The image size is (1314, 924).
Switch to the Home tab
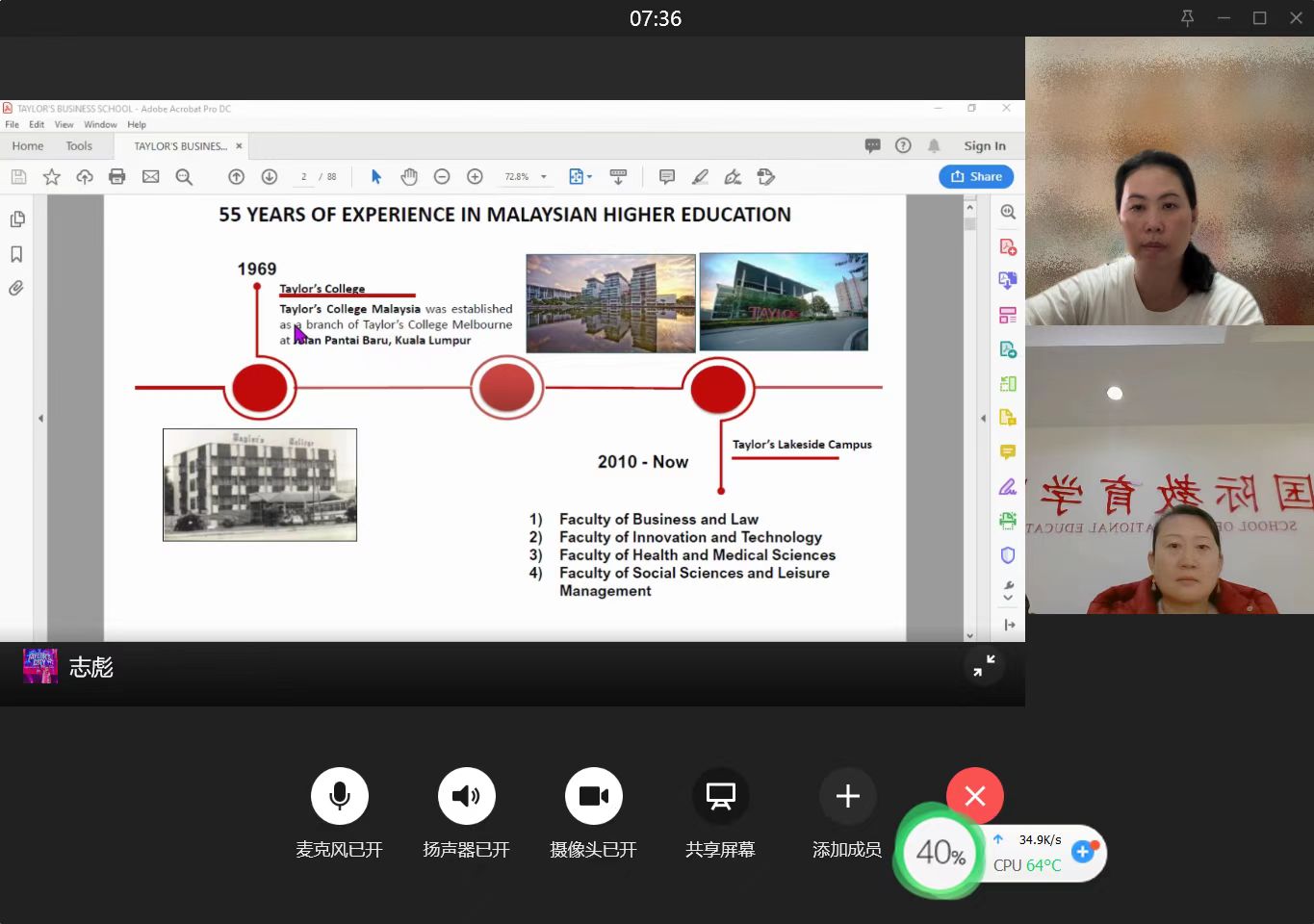28,146
